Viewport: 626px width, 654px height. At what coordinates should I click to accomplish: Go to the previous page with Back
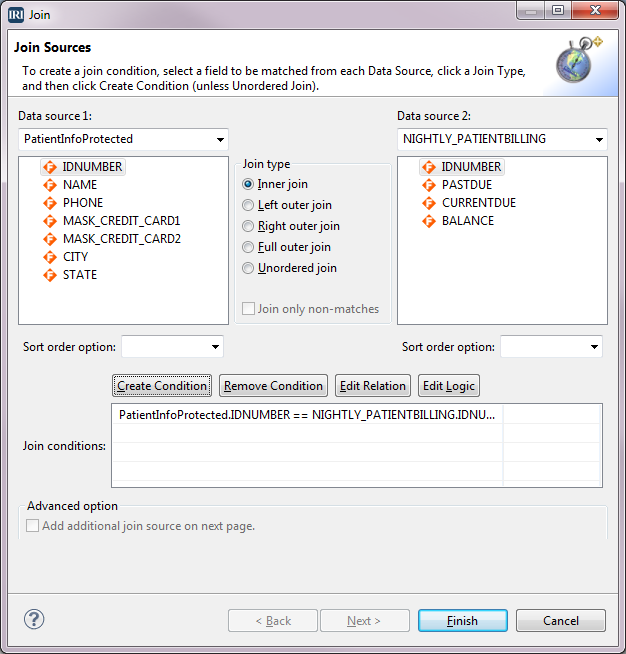pyautogui.click(x=273, y=621)
